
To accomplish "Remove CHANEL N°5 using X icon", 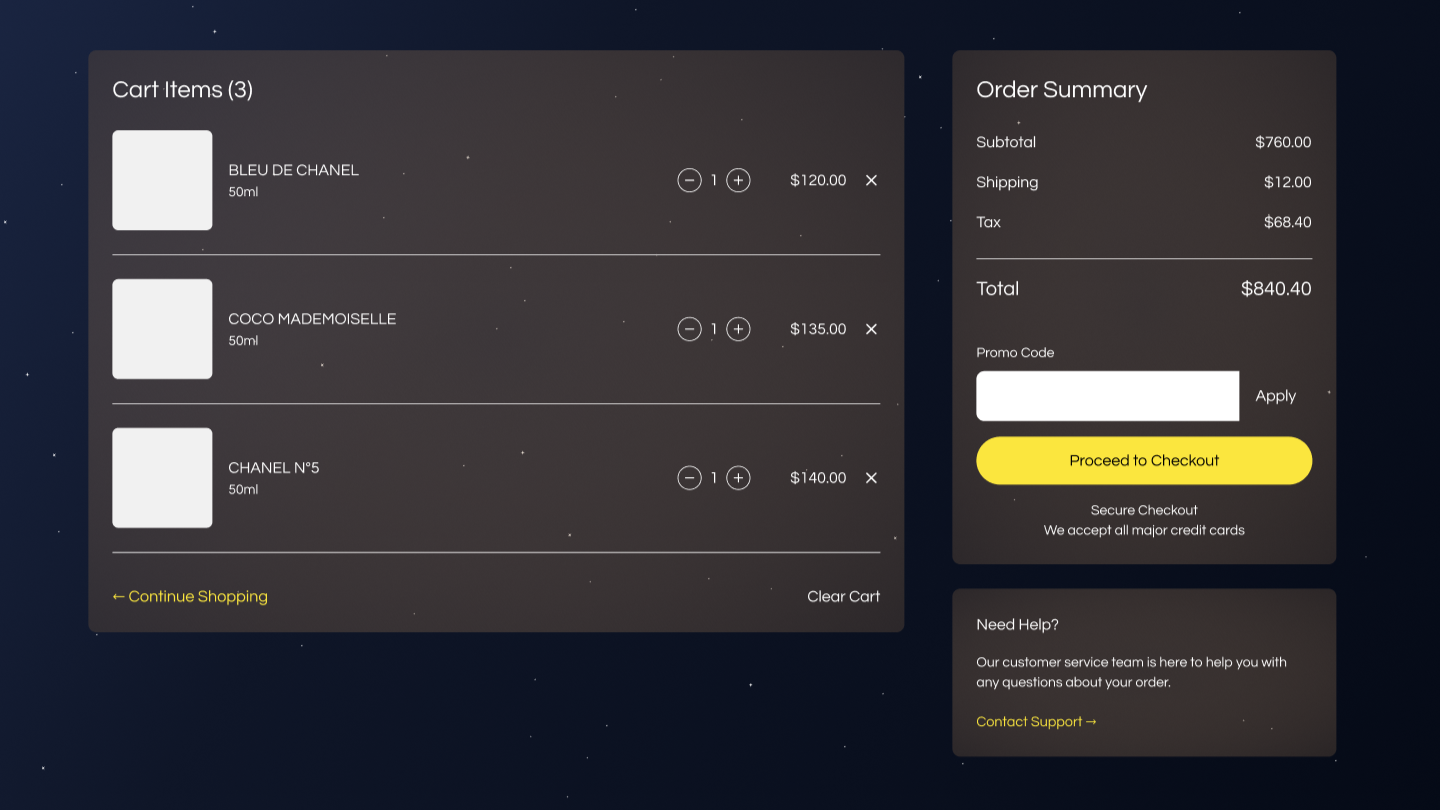I will click(871, 477).
